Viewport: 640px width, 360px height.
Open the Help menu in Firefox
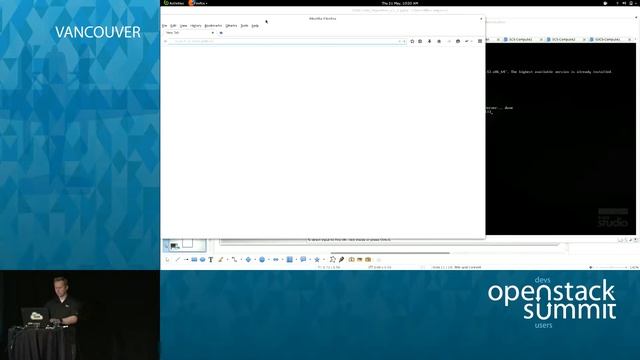255,26
